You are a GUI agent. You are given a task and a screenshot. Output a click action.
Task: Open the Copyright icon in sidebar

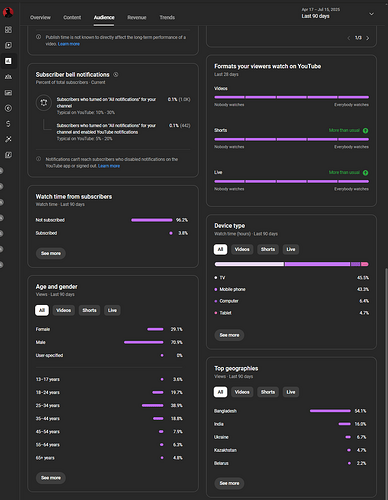(8, 108)
